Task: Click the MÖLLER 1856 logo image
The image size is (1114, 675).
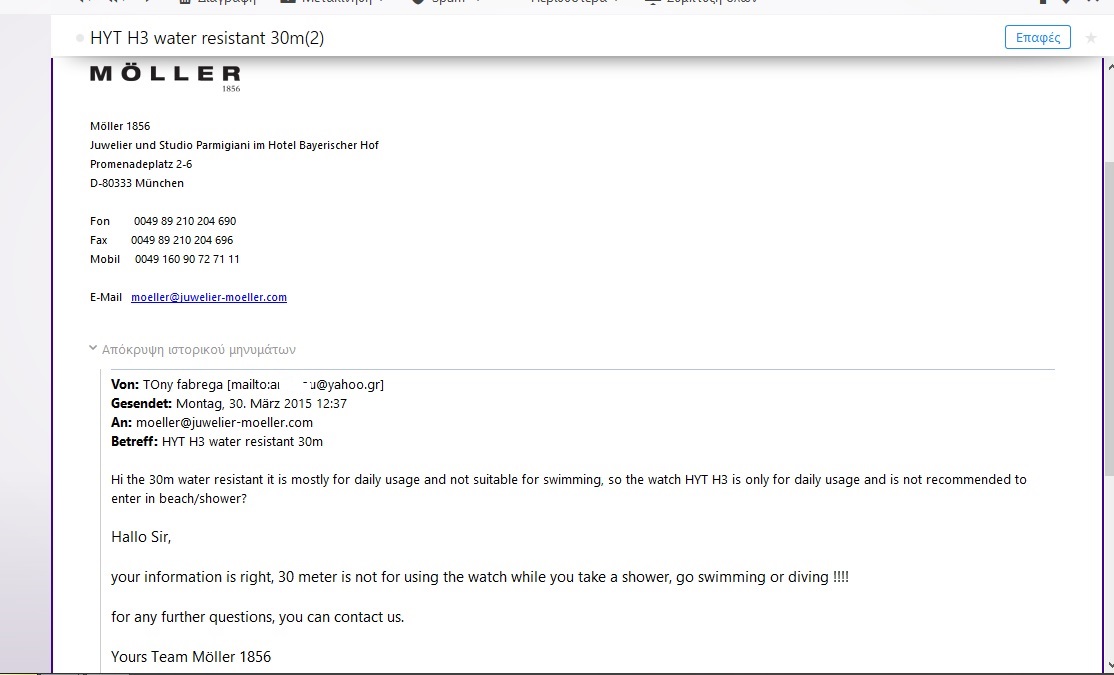Action: point(166,78)
